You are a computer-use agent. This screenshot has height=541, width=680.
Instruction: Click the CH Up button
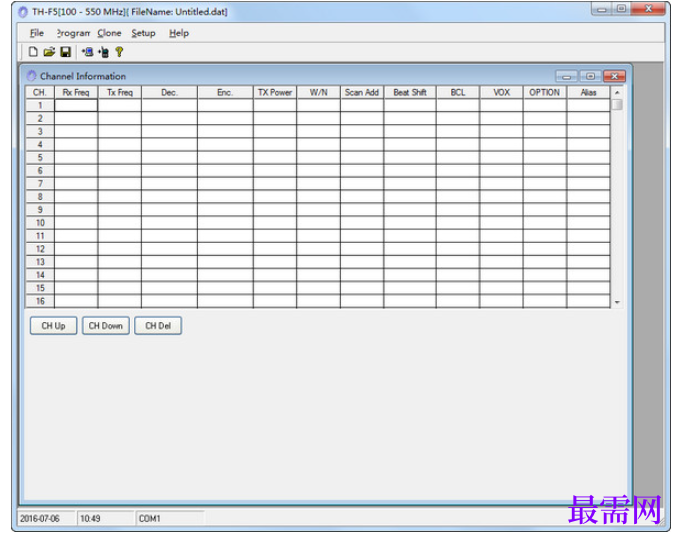coord(53,326)
